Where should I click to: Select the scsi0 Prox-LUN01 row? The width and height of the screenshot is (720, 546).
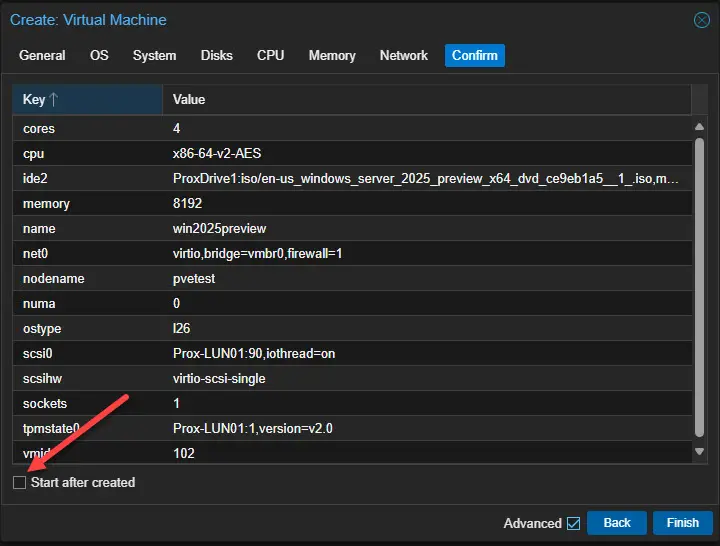click(x=350, y=354)
